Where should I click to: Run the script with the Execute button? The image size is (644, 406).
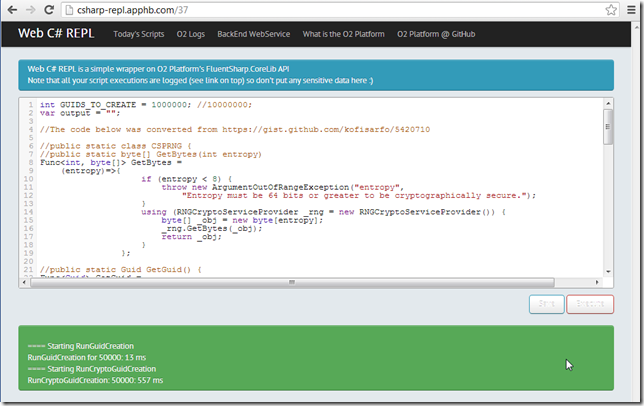(590, 304)
